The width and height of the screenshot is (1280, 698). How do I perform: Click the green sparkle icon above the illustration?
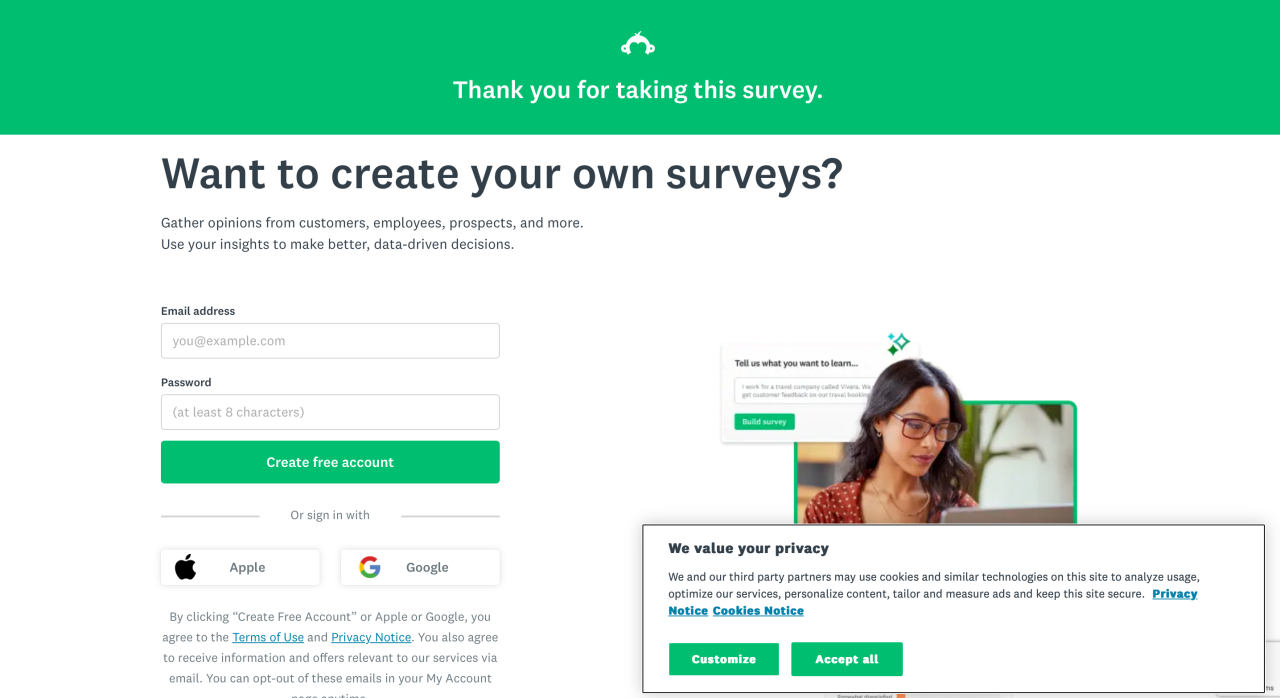898,344
